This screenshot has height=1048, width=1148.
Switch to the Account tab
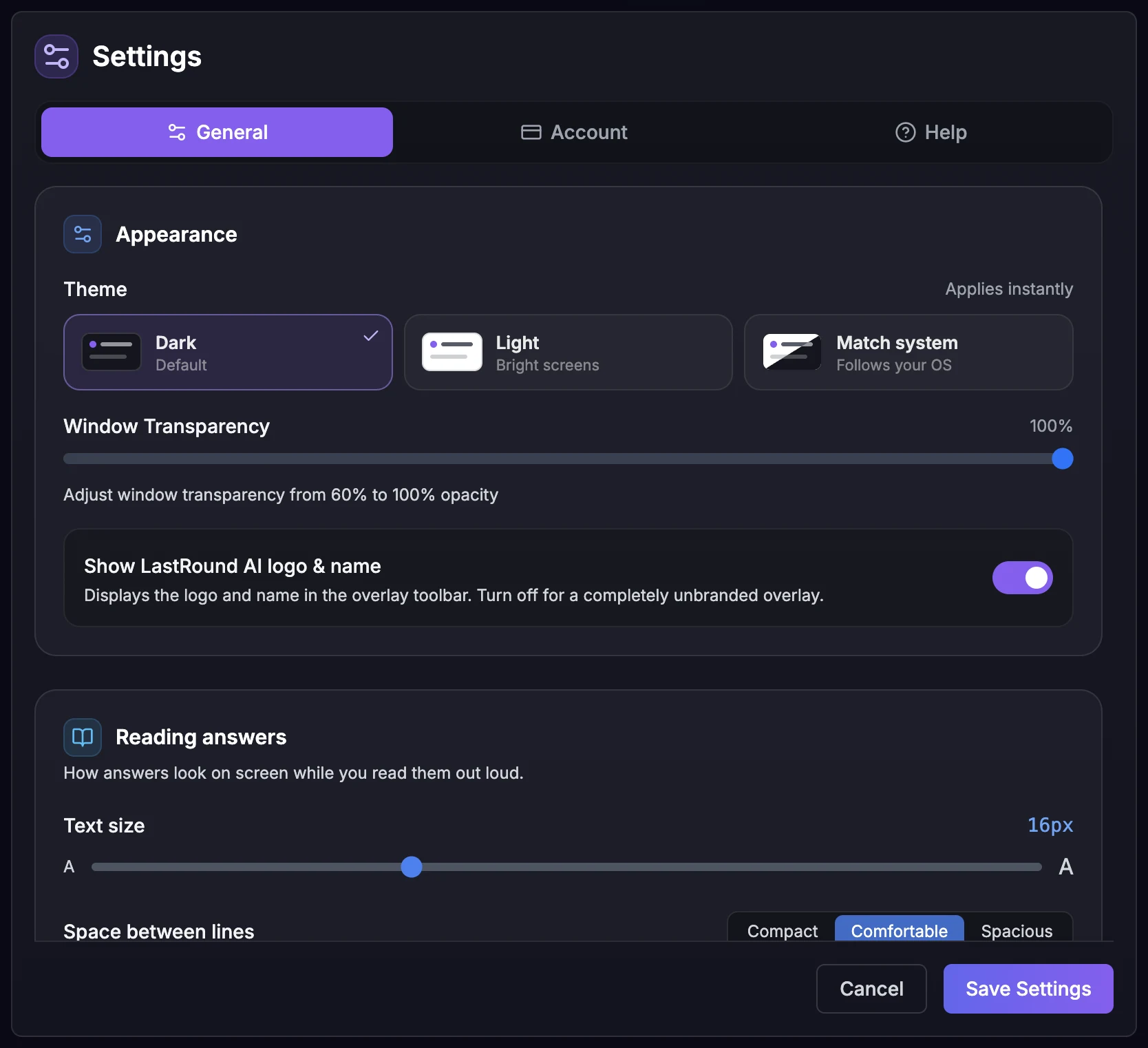[574, 132]
